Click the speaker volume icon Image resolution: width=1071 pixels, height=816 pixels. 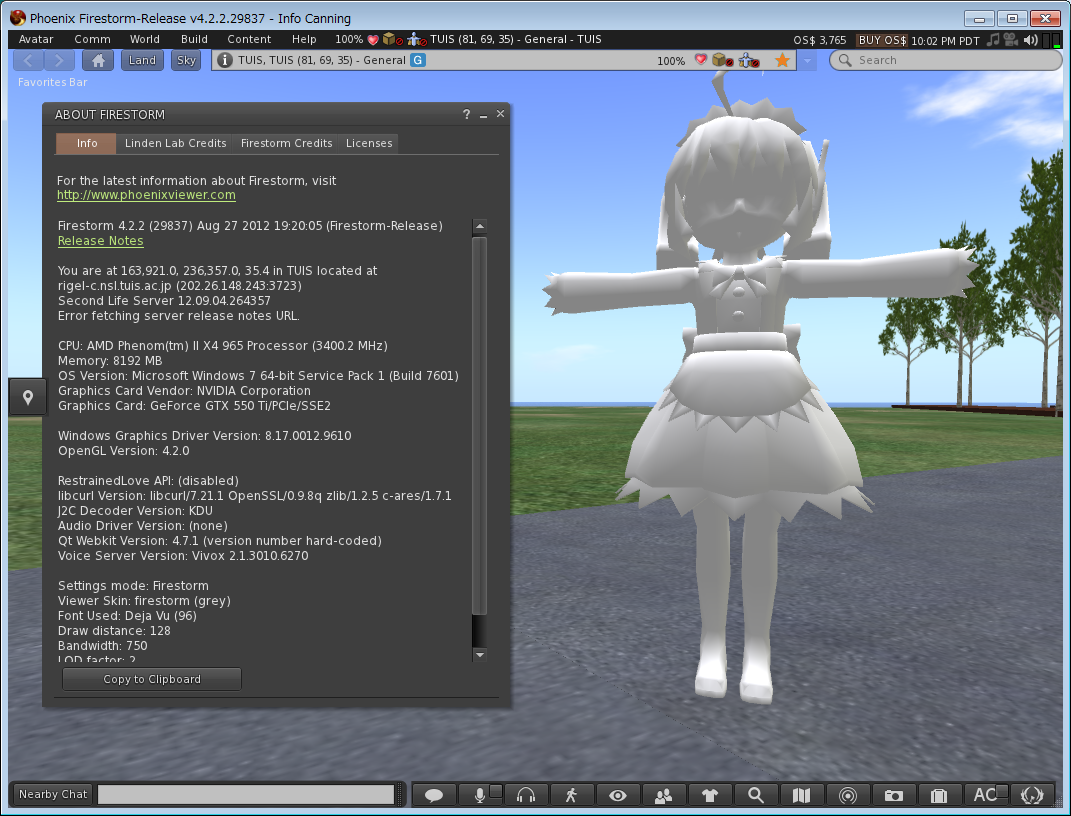[1031, 40]
